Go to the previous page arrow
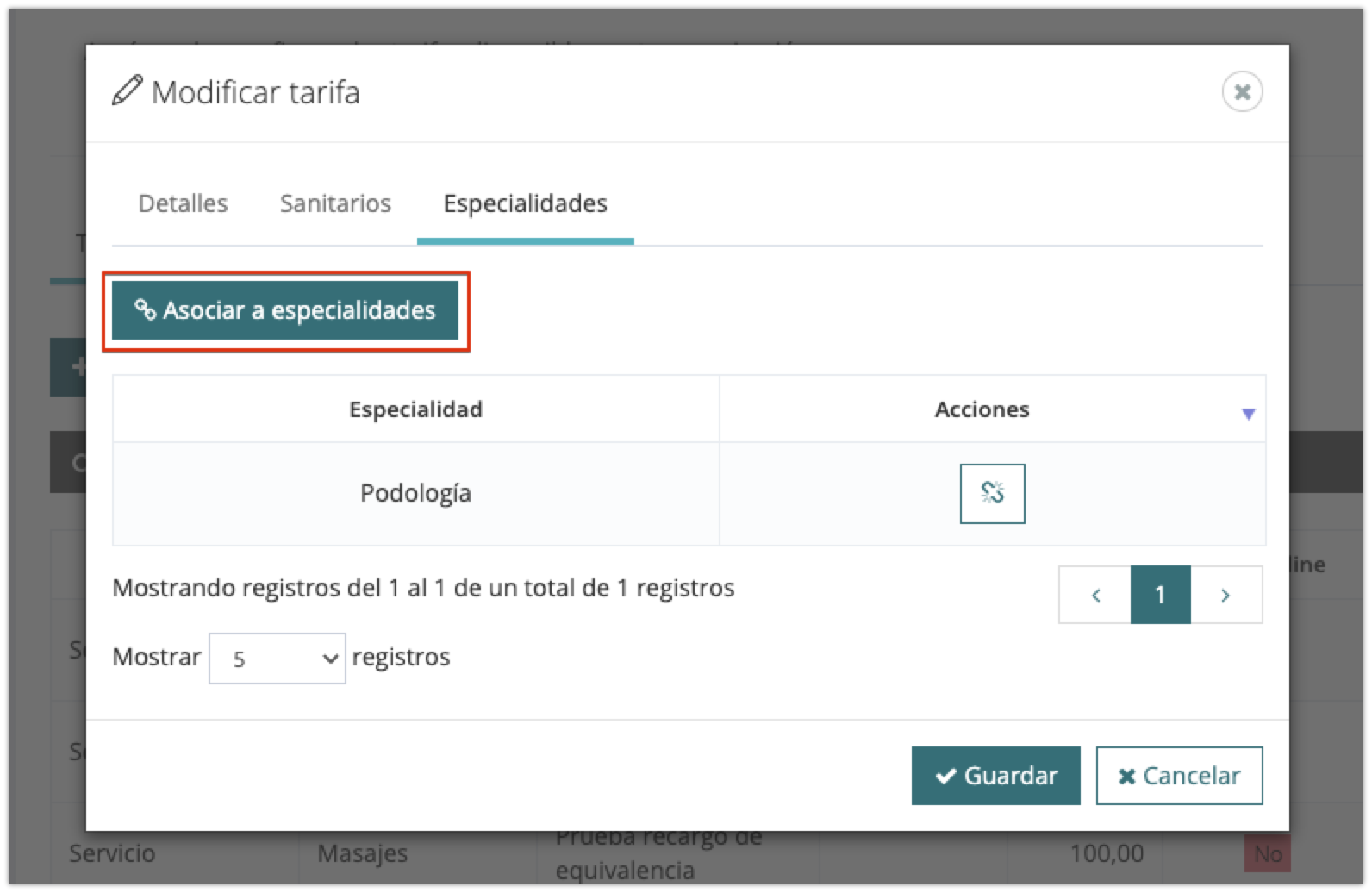Viewport: 1372px width, 893px height. [1095, 595]
